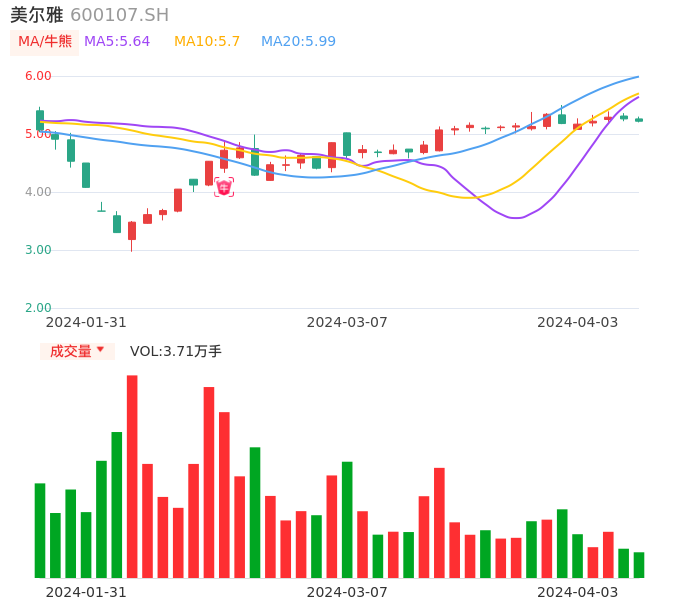Click the 600107.SH ticker code

(119, 15)
